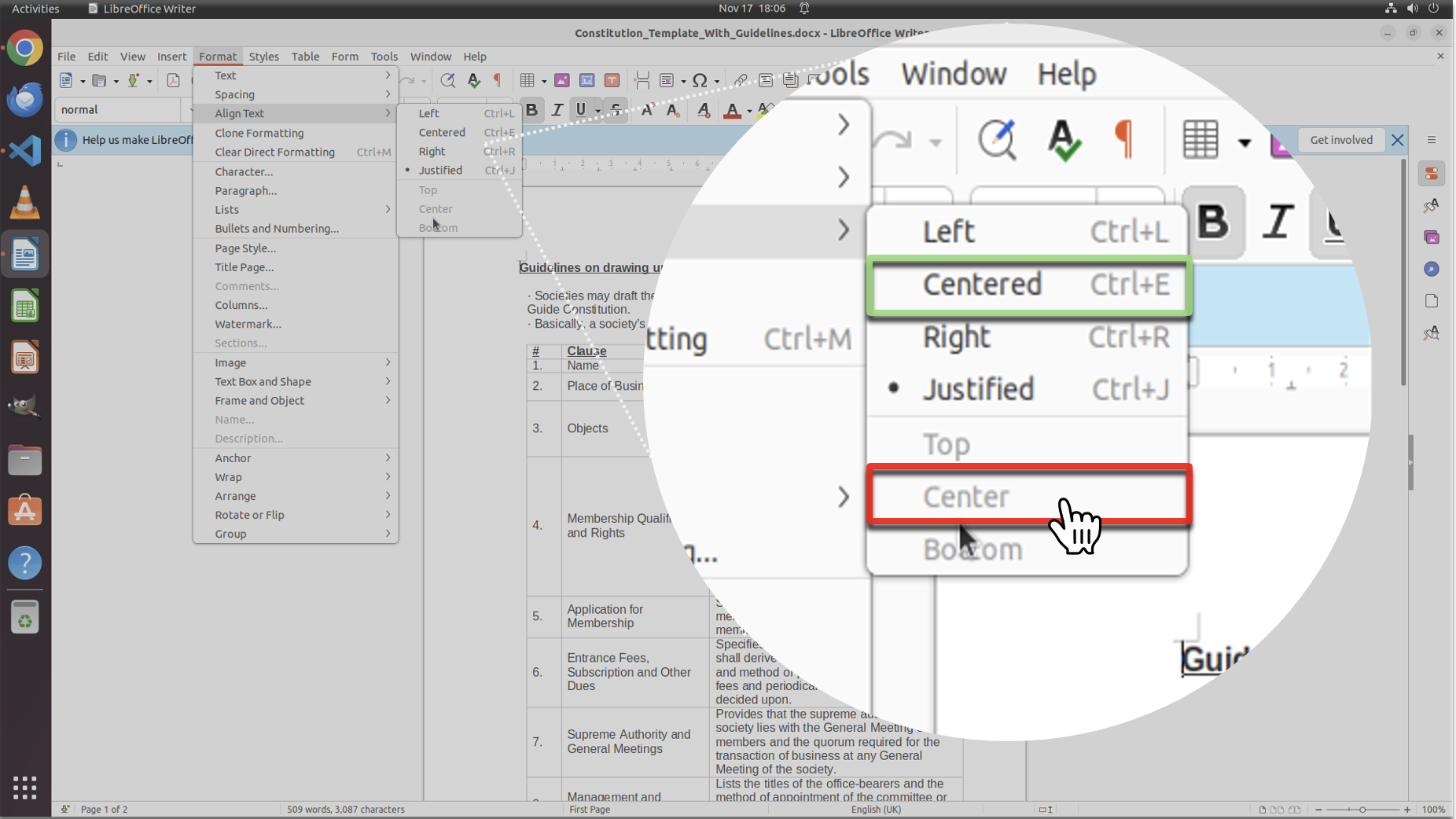Image resolution: width=1456 pixels, height=819 pixels.
Task: Open the Gallery panel in the sidebar
Action: [x=1431, y=237]
